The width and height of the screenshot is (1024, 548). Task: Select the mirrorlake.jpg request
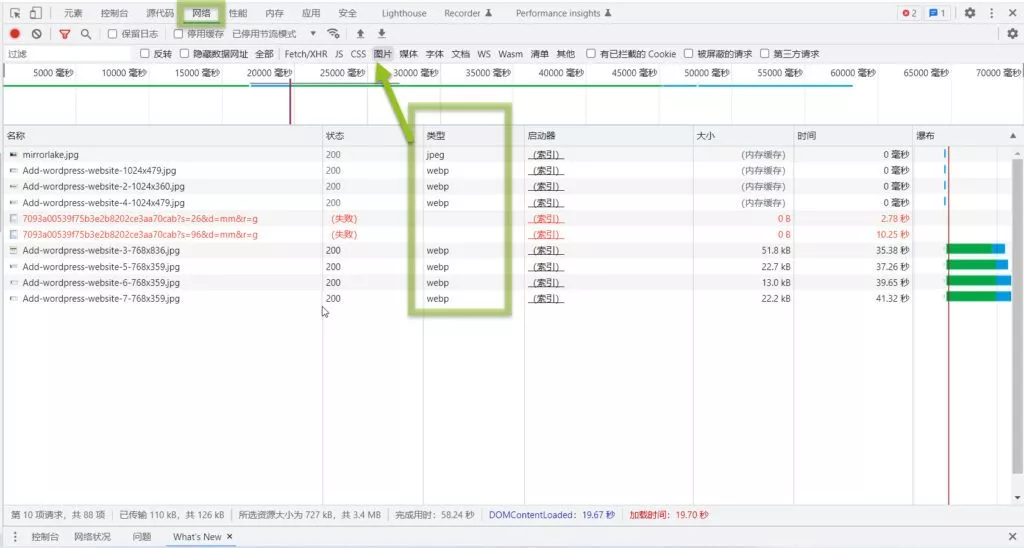click(x=50, y=155)
